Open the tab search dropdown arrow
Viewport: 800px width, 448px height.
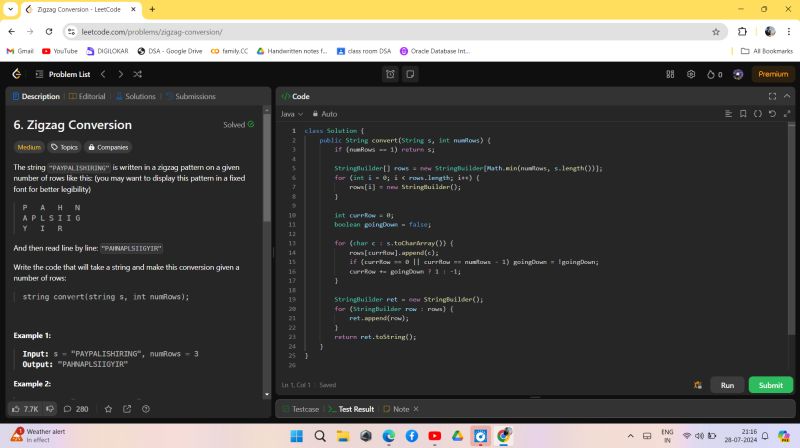(10, 9)
